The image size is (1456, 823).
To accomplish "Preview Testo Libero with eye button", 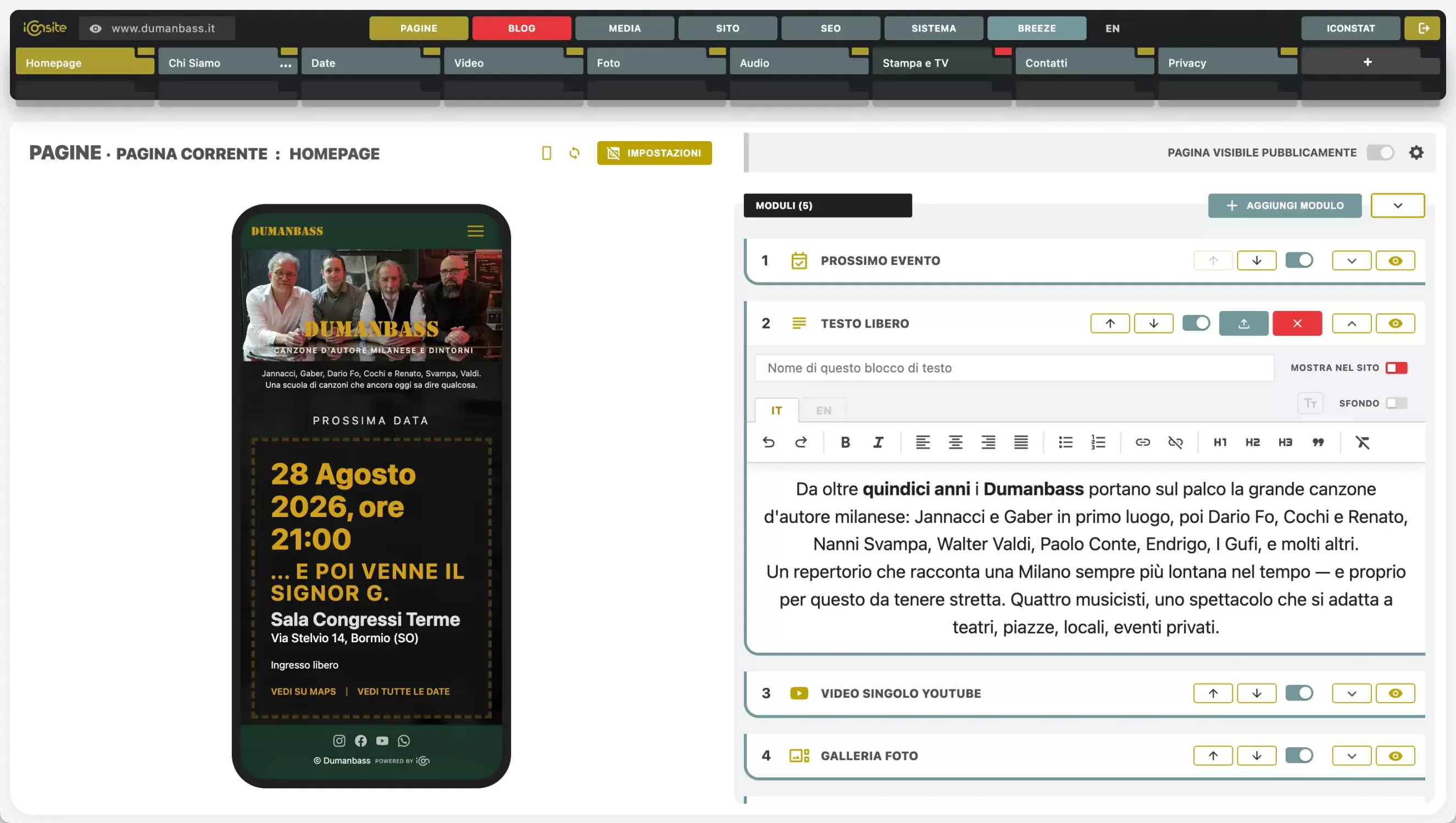I will [1395, 323].
